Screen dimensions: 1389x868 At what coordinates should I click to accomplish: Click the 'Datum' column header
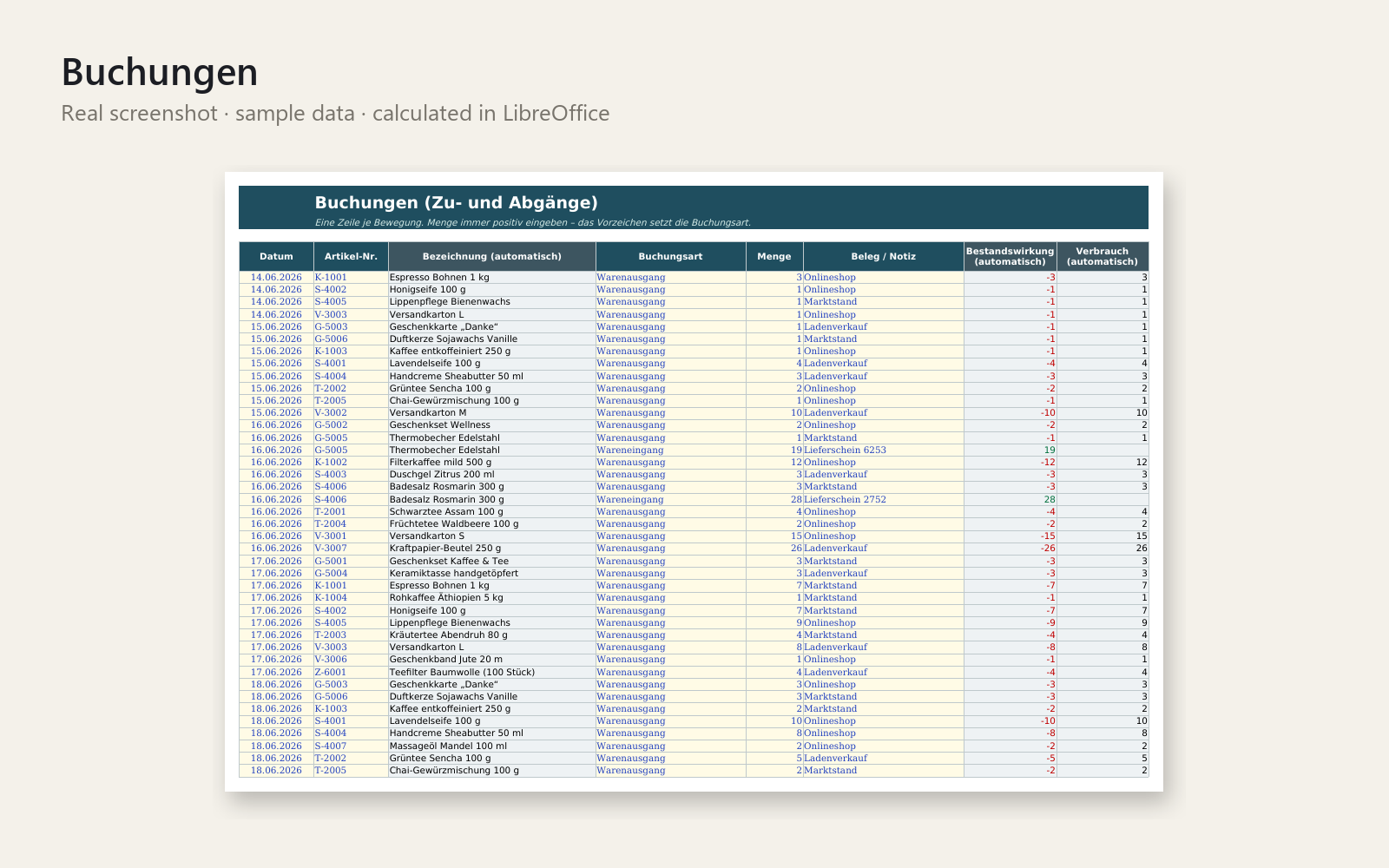pyautogui.click(x=276, y=256)
